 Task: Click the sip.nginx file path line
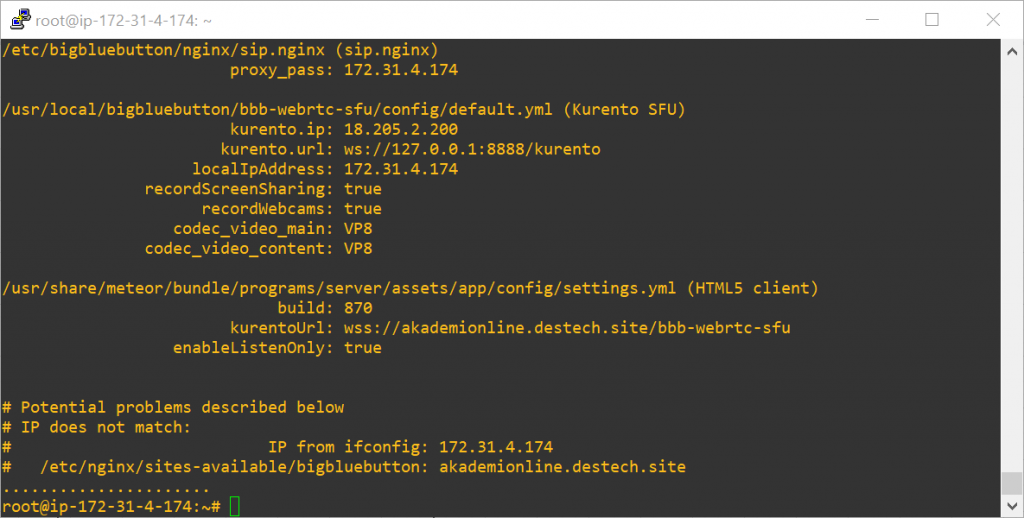pos(220,50)
